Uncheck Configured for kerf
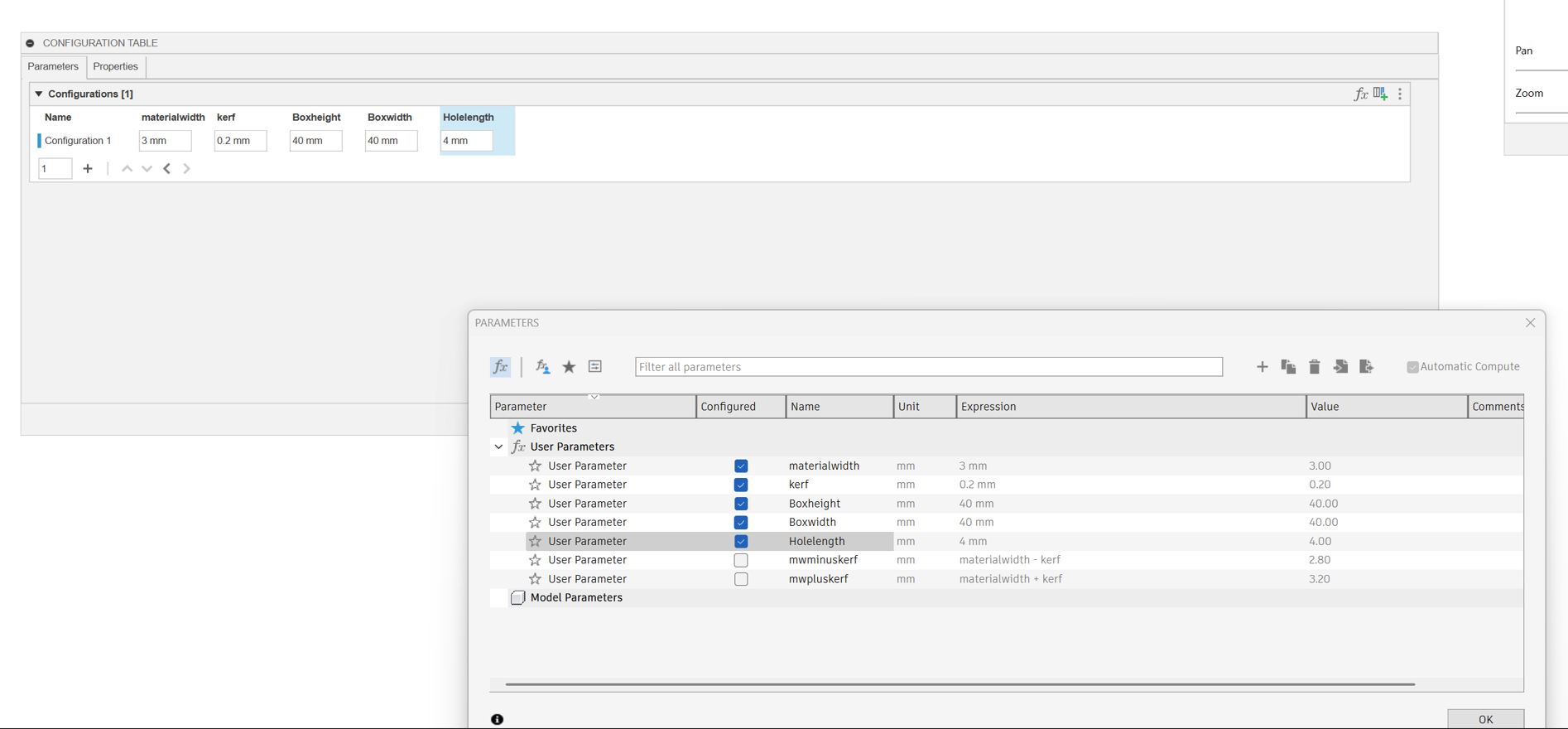 741,485
